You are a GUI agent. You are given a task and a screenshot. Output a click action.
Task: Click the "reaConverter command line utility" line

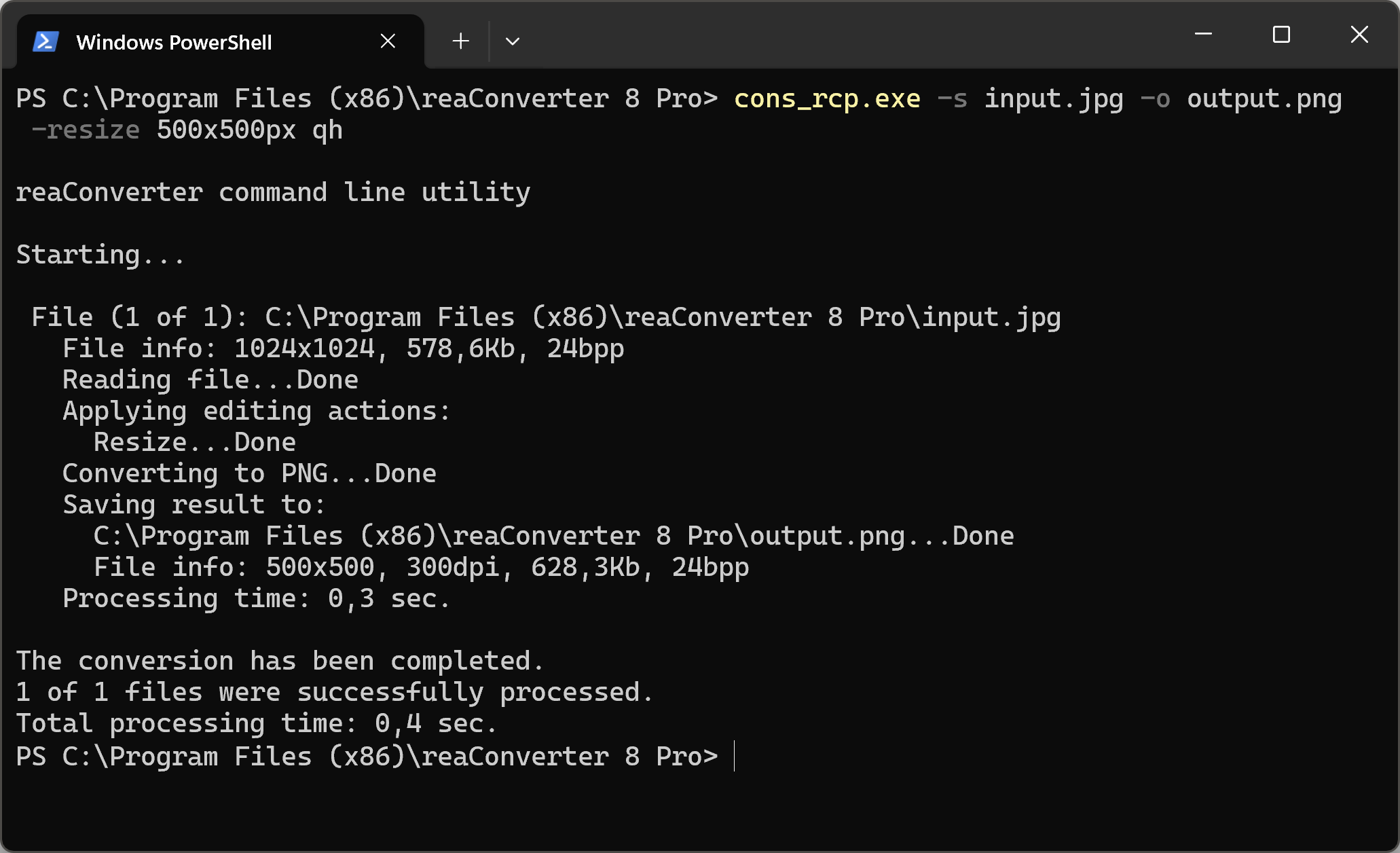(273, 193)
